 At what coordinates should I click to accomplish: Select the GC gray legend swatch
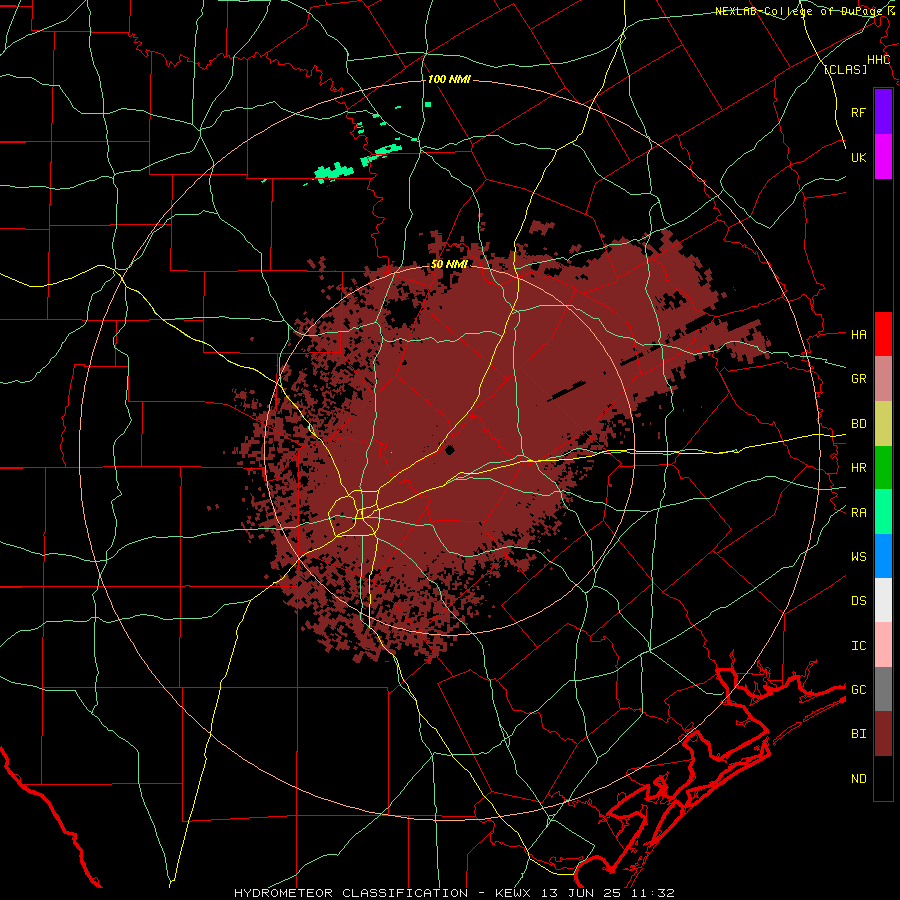[x=883, y=689]
